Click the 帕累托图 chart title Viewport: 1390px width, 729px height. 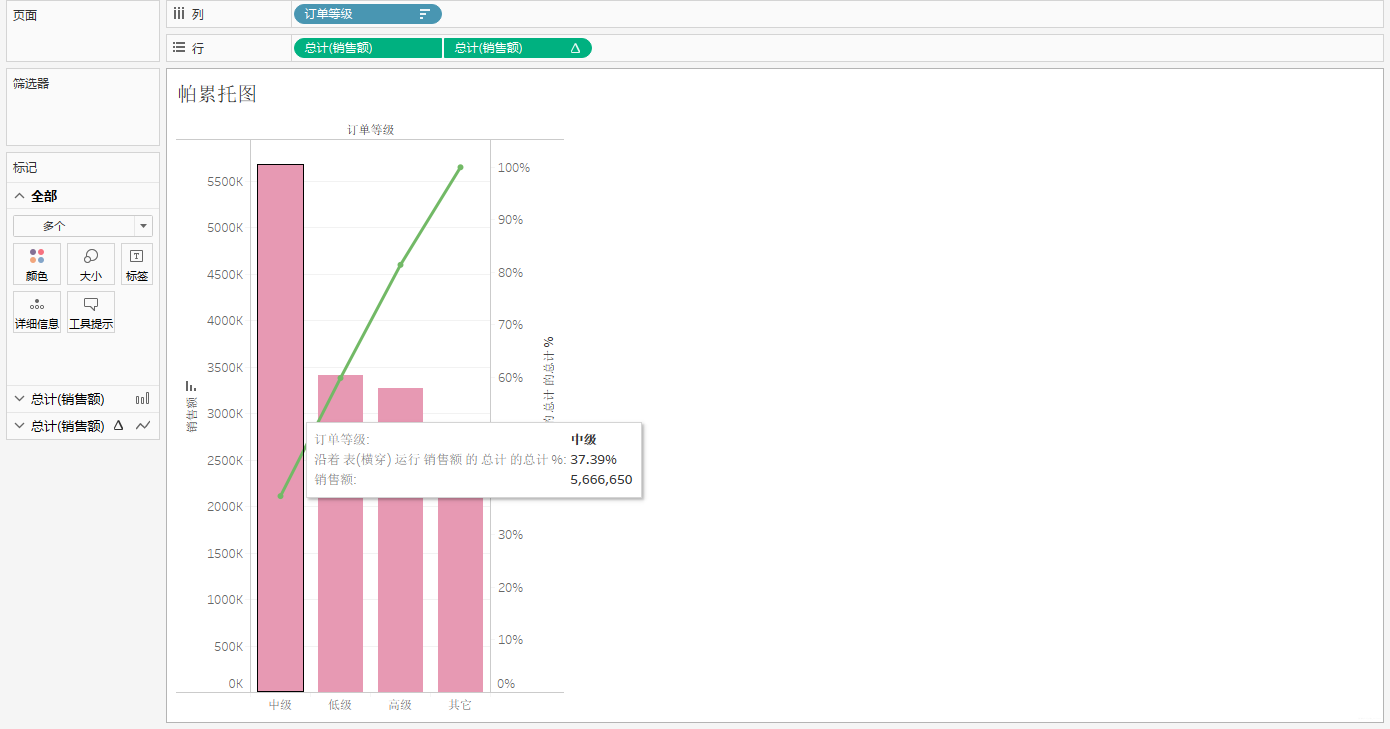(x=217, y=94)
